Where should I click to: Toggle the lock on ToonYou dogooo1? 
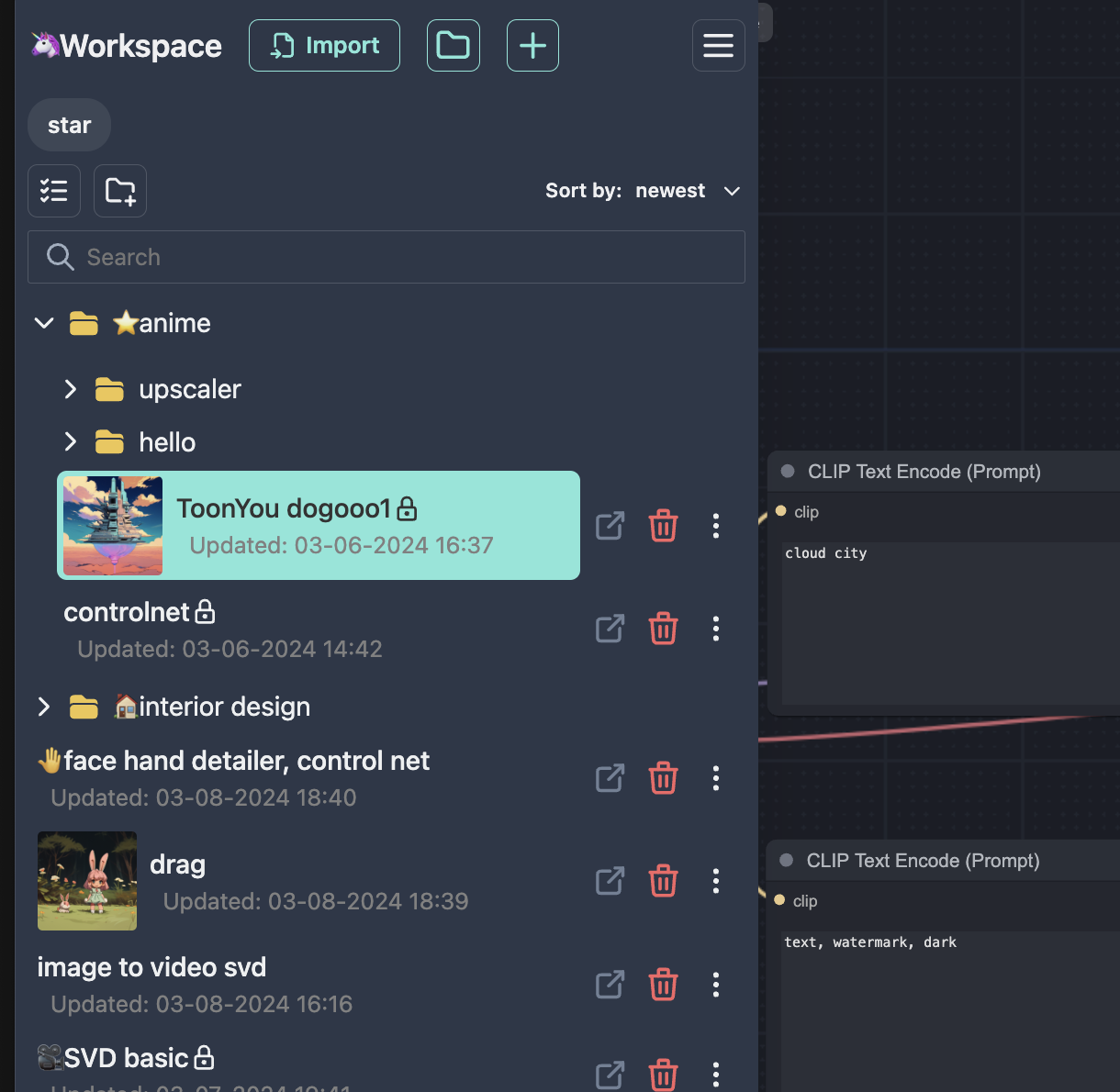point(407,507)
